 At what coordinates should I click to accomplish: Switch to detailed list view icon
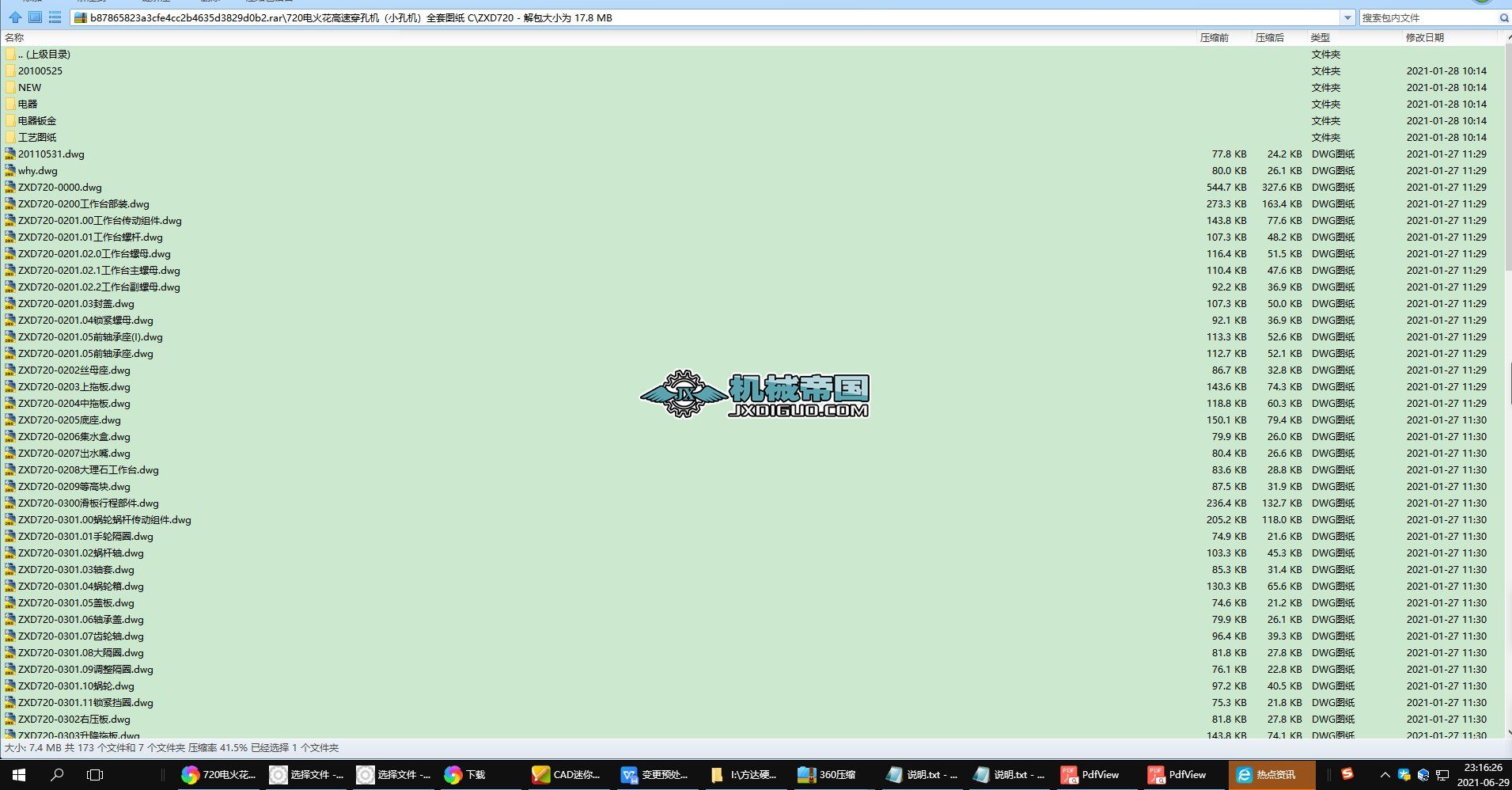(x=55, y=17)
